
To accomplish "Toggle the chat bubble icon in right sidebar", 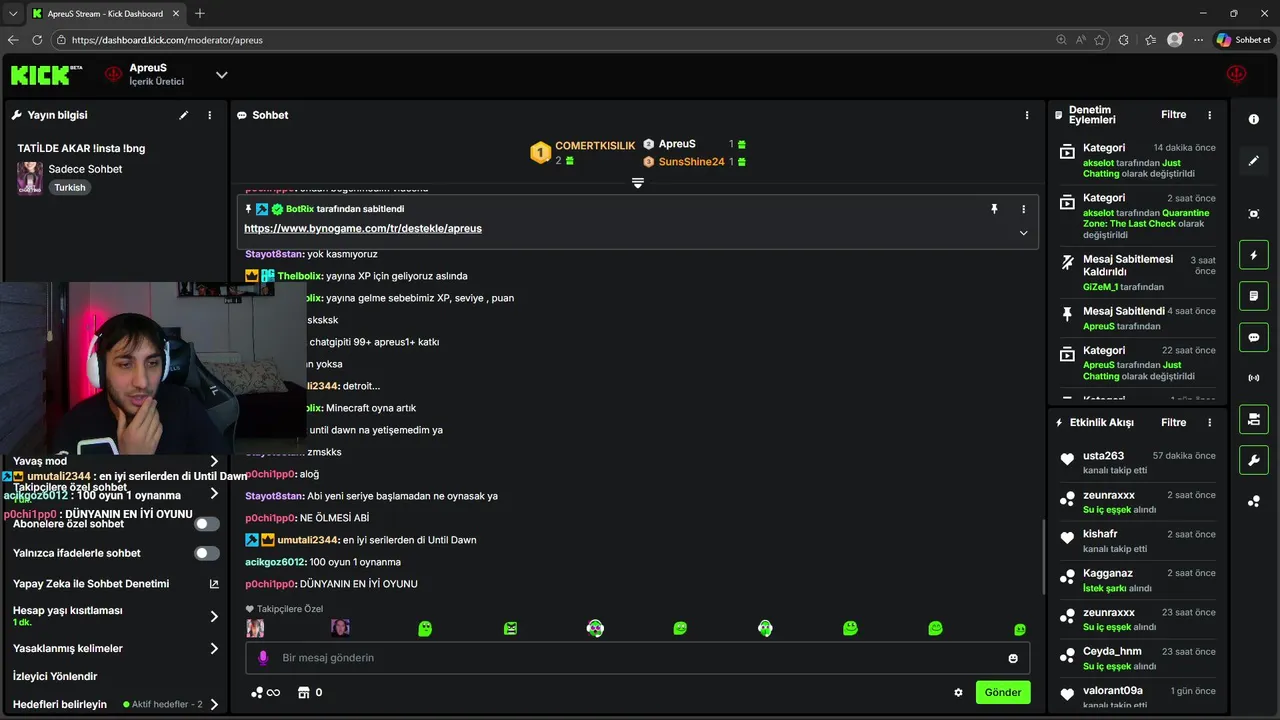I will tap(1253, 337).
